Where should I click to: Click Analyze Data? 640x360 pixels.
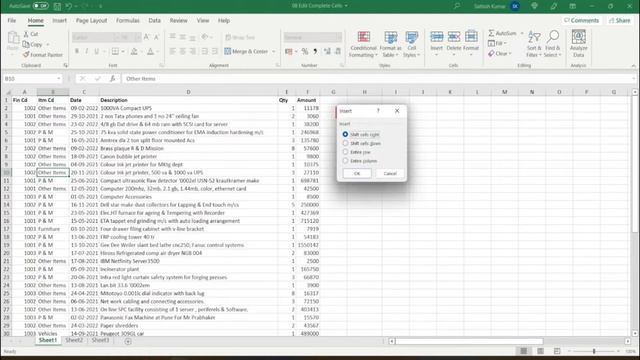tap(578, 44)
